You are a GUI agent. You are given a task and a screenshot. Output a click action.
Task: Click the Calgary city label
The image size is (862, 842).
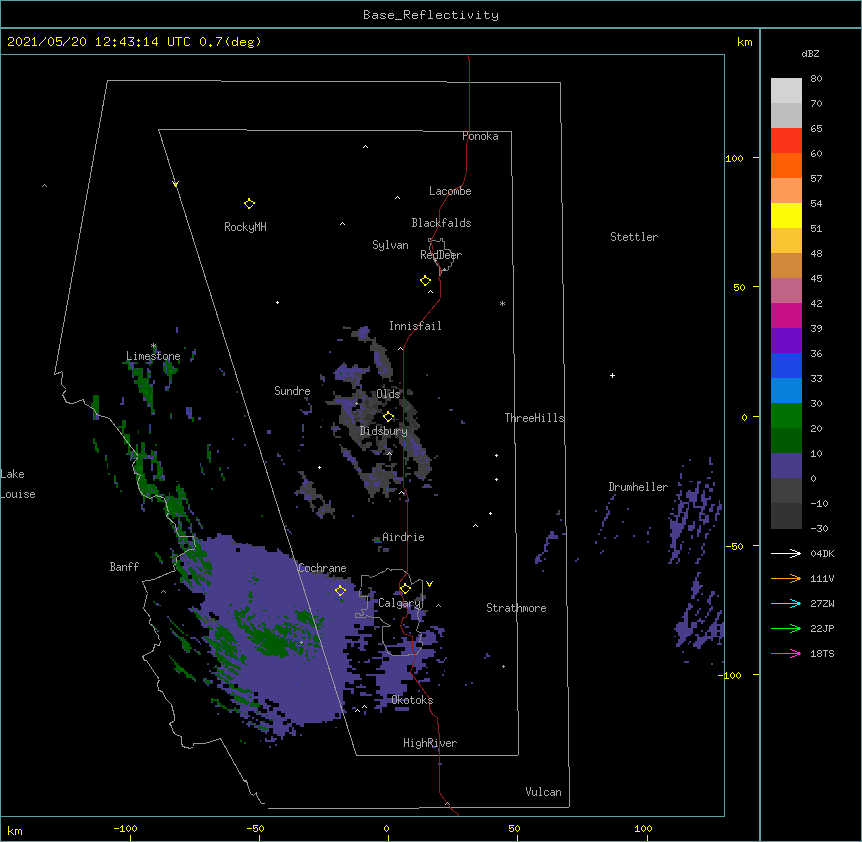click(400, 603)
